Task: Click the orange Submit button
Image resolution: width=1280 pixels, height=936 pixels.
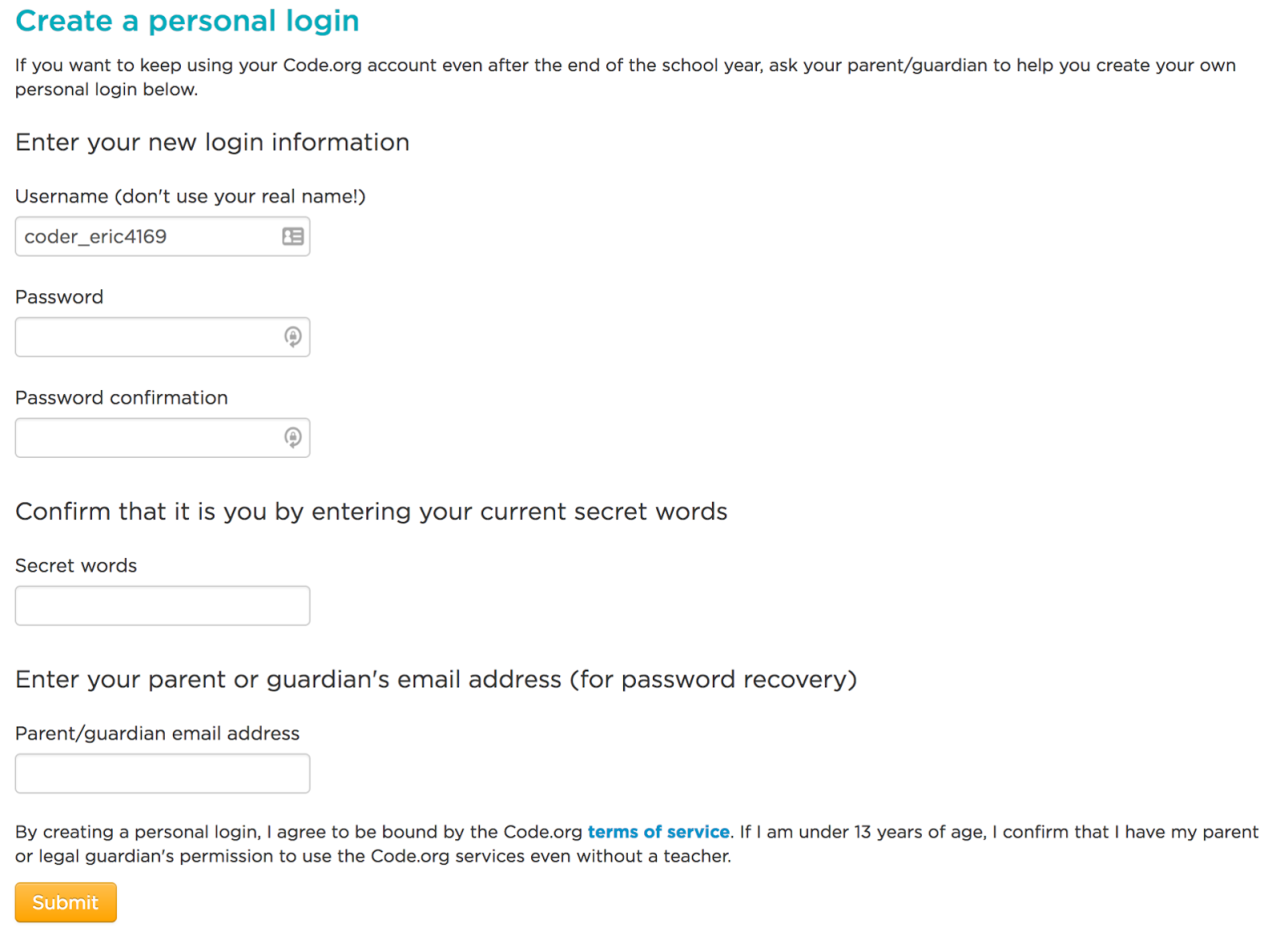Action: click(66, 902)
